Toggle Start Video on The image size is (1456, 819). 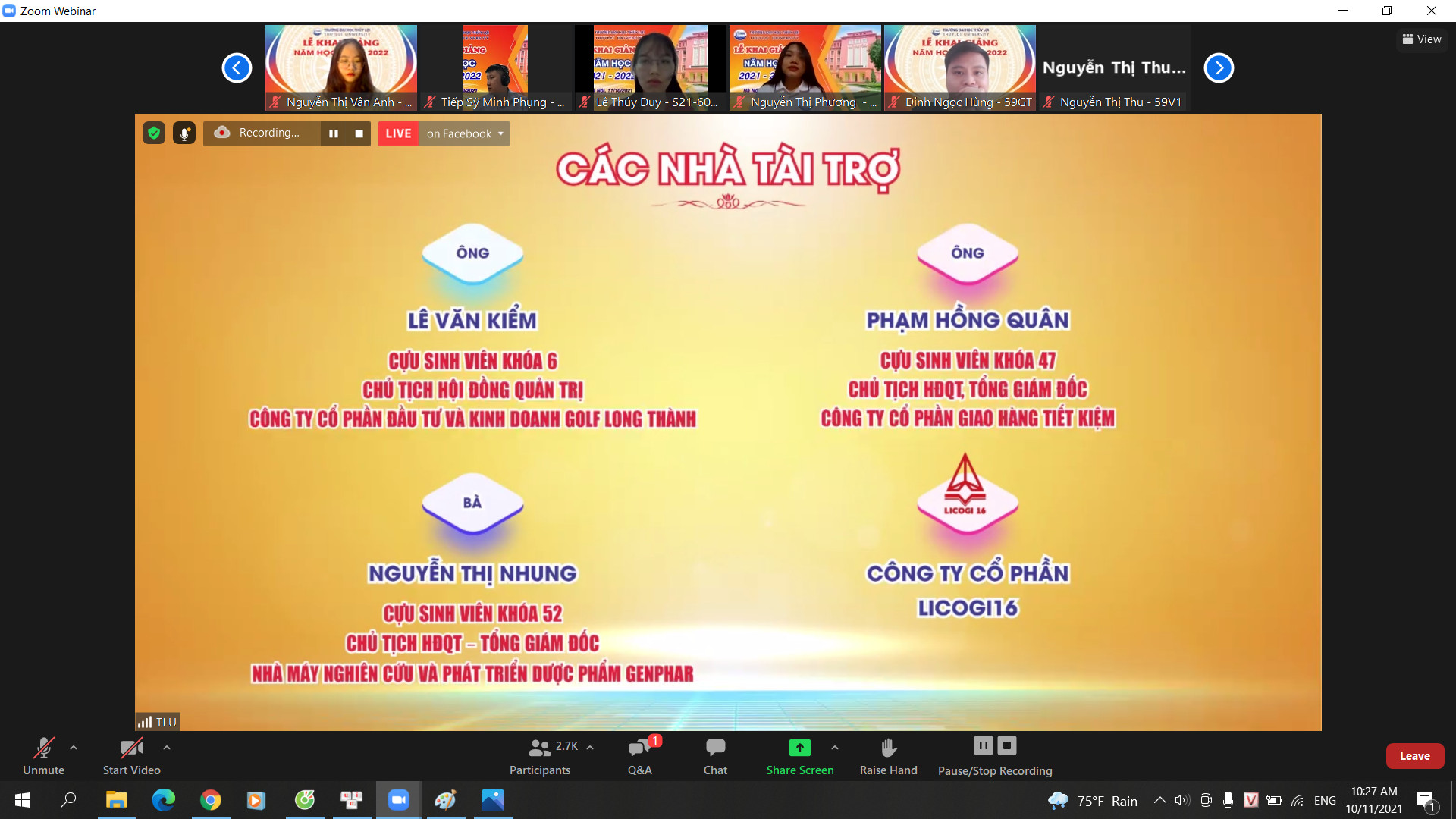pyautogui.click(x=131, y=756)
